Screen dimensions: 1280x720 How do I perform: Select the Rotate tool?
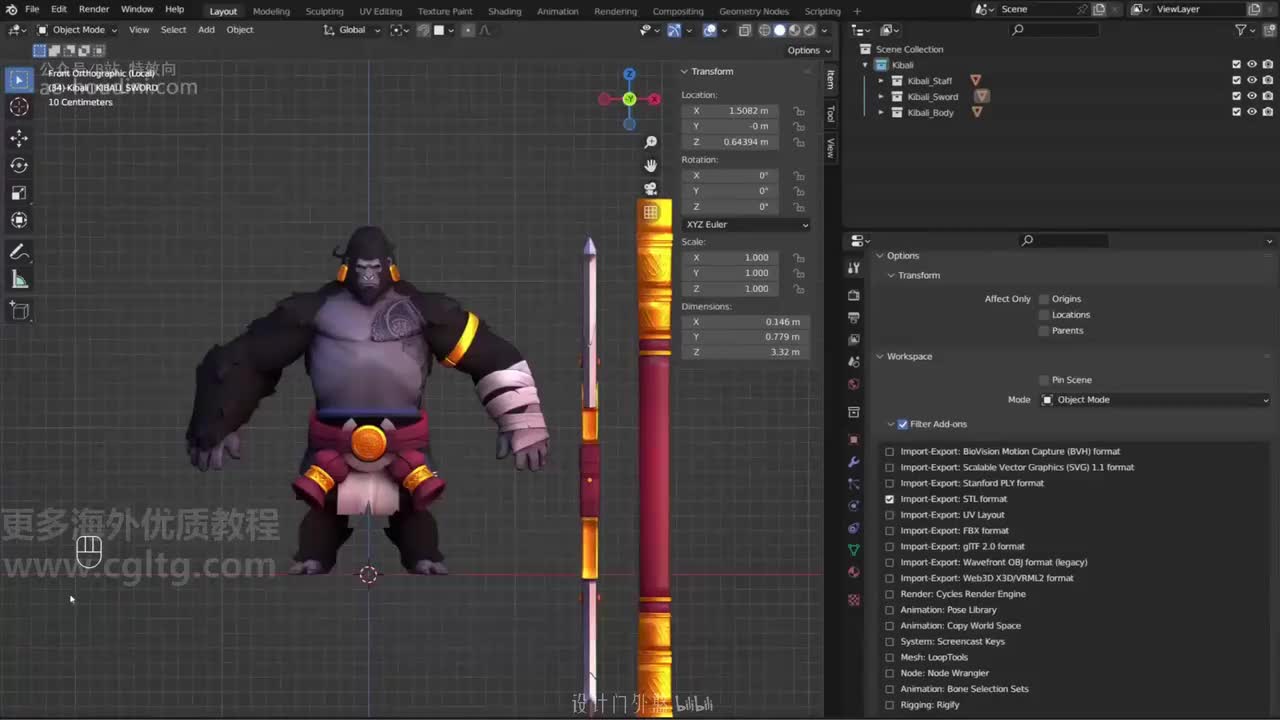(19, 165)
